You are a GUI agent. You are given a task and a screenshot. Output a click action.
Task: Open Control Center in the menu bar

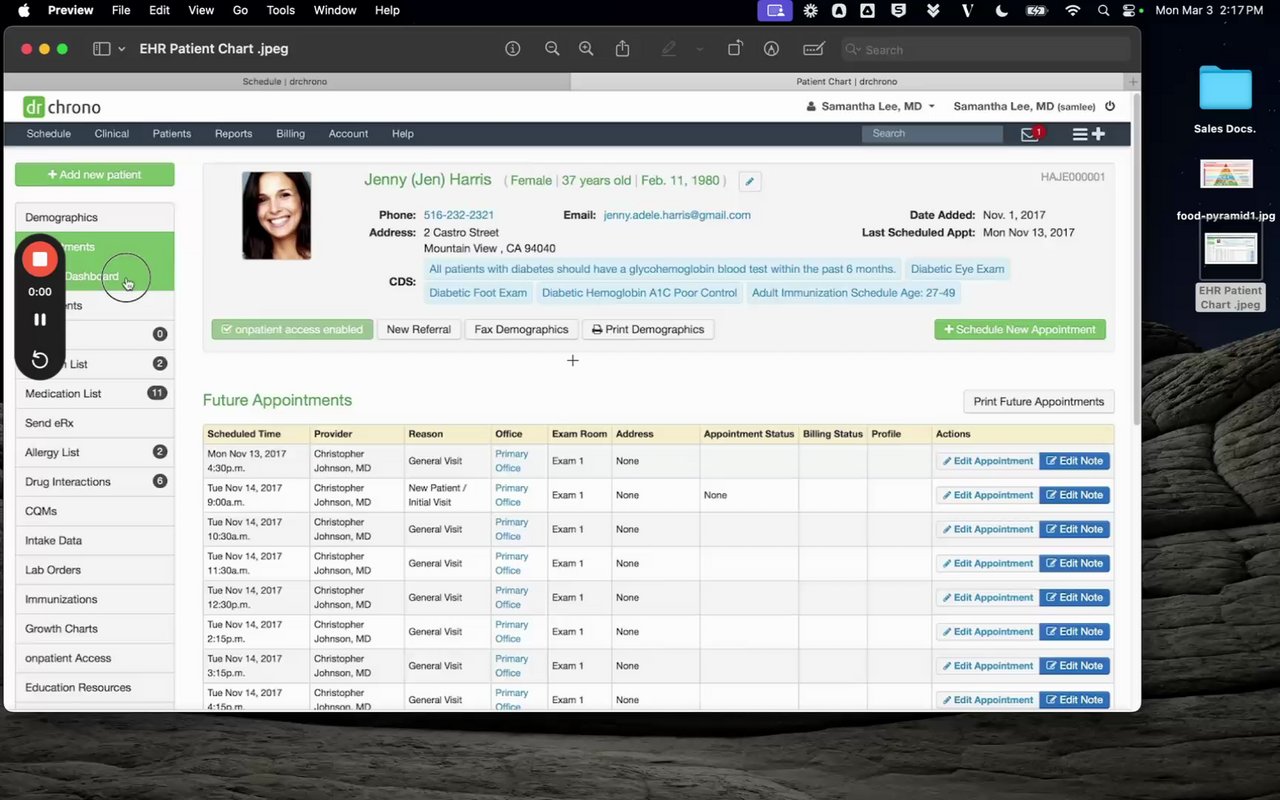[x=1131, y=10]
